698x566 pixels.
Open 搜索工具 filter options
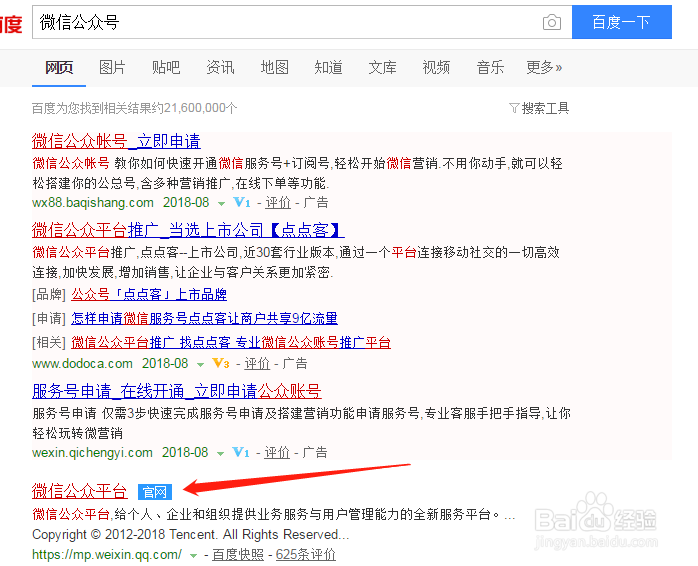click(545, 108)
